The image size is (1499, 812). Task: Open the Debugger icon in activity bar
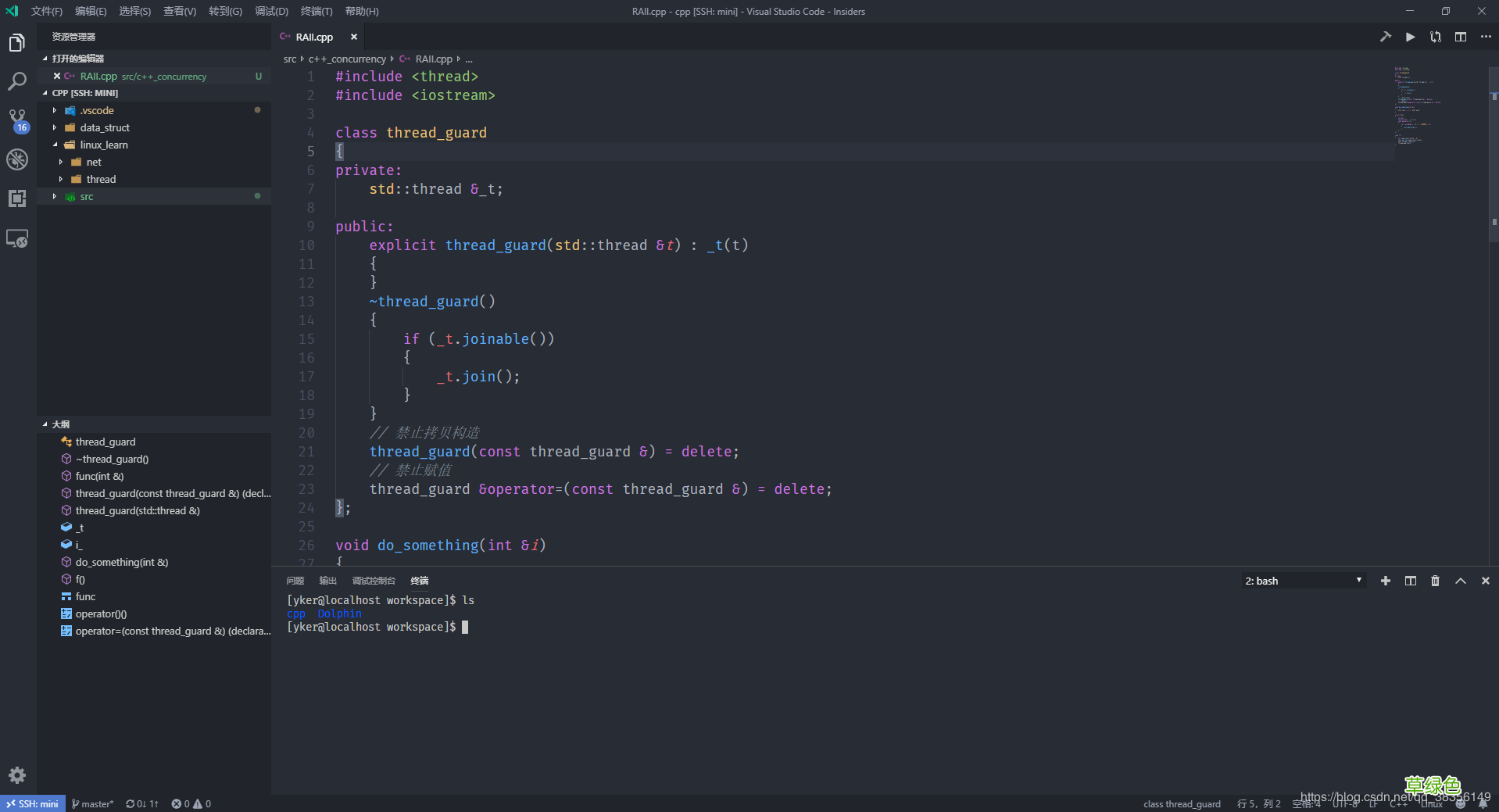tap(16, 159)
